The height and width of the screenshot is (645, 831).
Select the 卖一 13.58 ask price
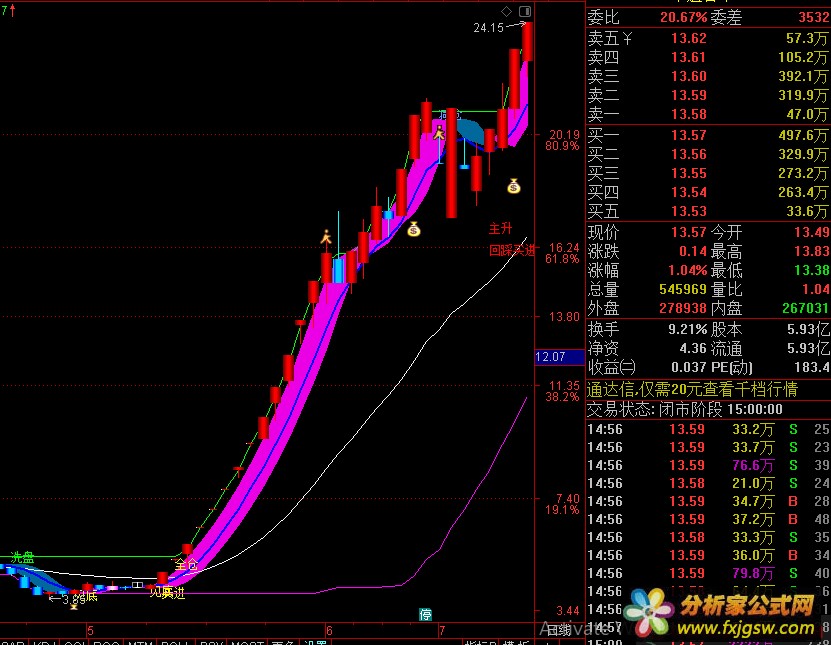point(688,114)
